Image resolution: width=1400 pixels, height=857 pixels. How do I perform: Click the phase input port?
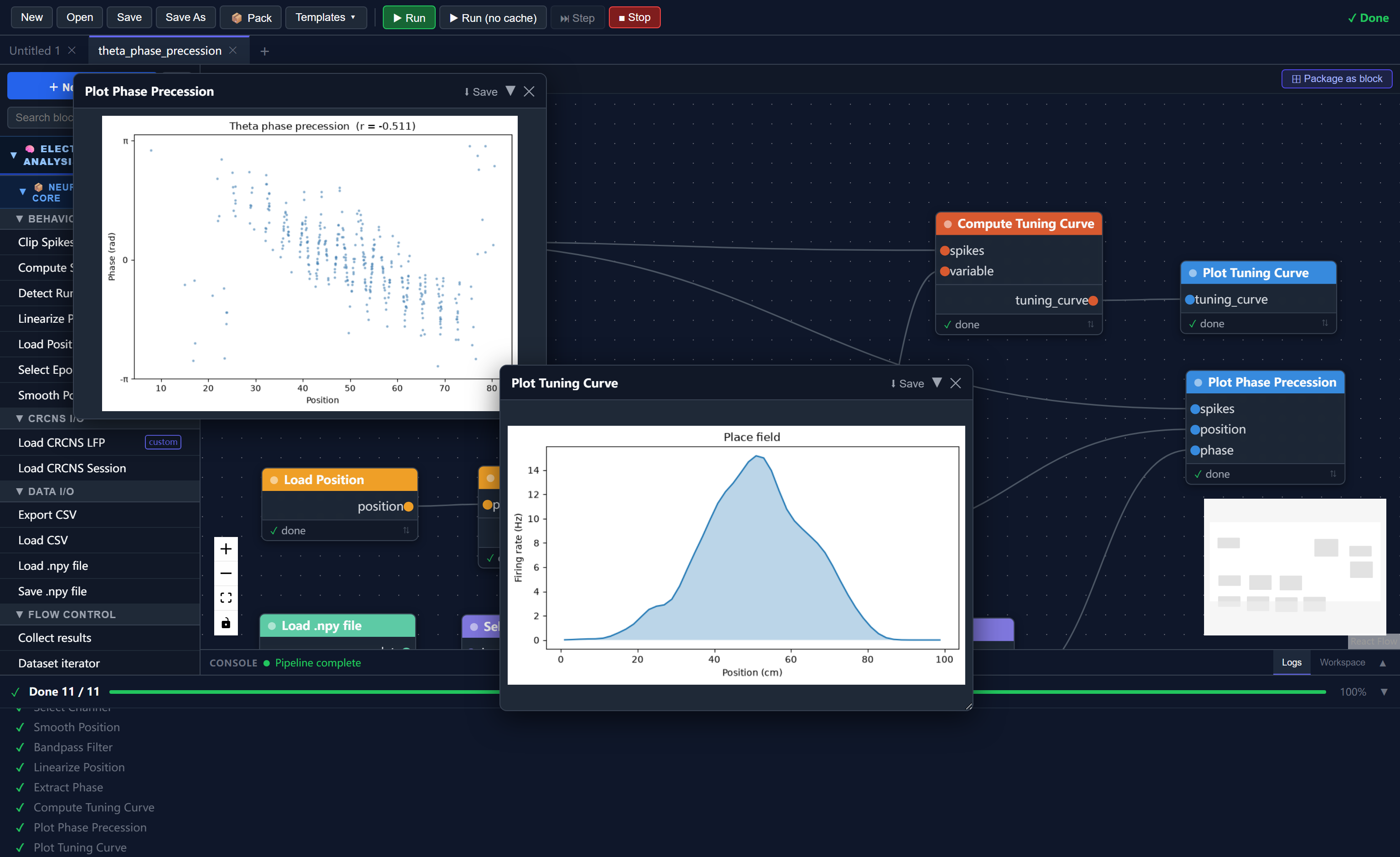pyautogui.click(x=1195, y=450)
